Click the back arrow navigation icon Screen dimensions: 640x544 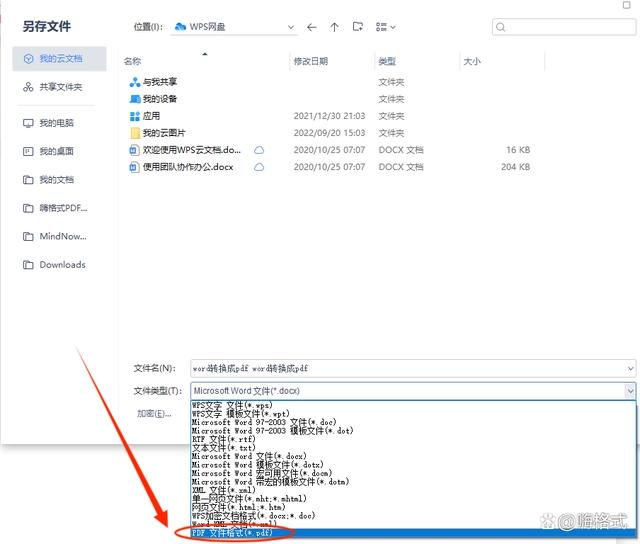tap(312, 27)
